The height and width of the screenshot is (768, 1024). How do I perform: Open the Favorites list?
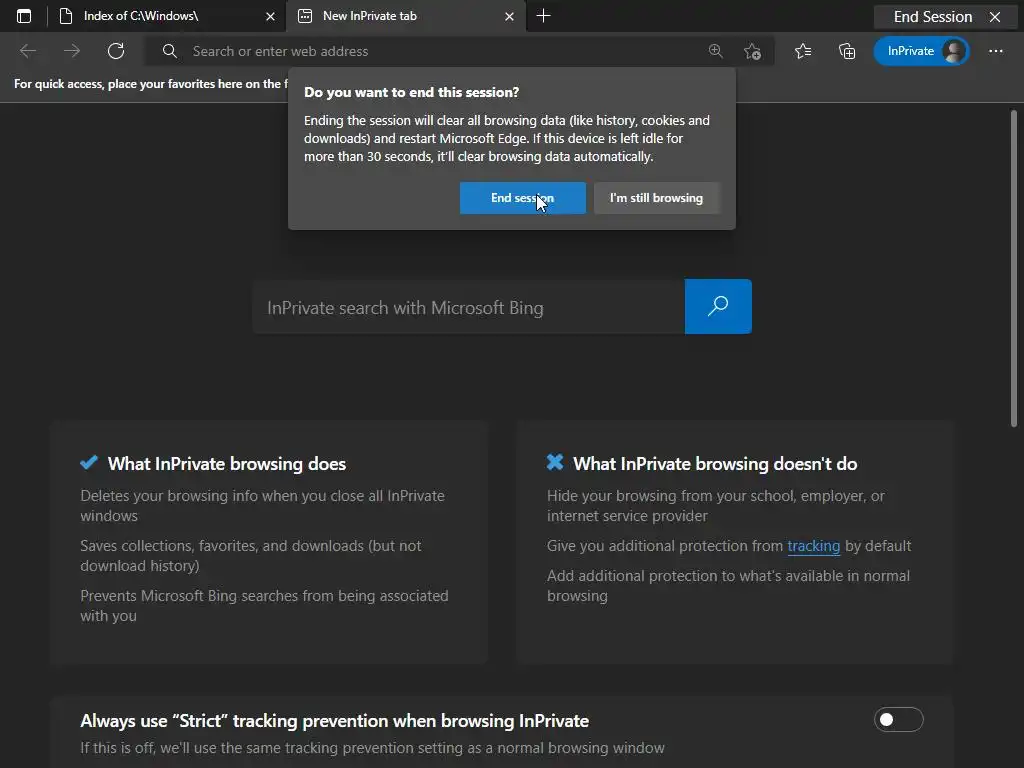(803, 51)
